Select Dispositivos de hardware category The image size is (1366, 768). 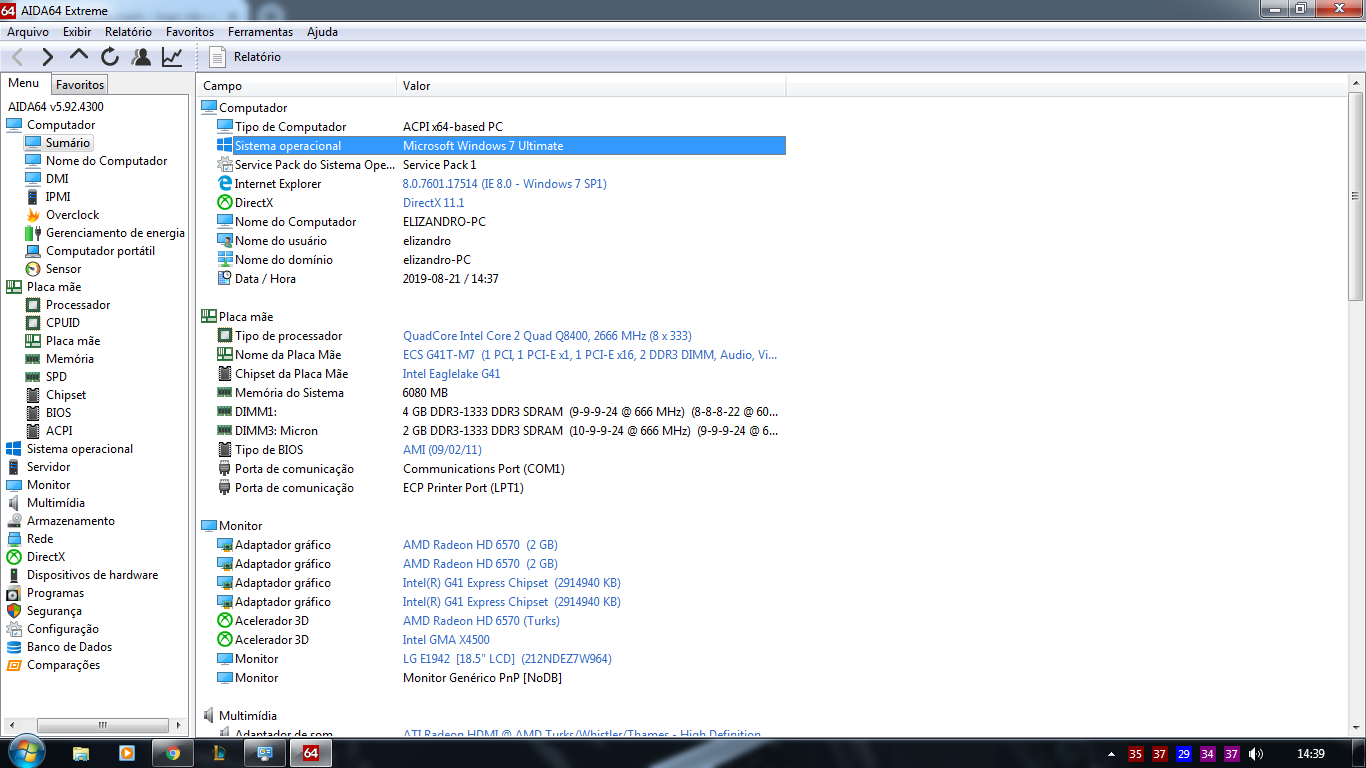(x=92, y=575)
